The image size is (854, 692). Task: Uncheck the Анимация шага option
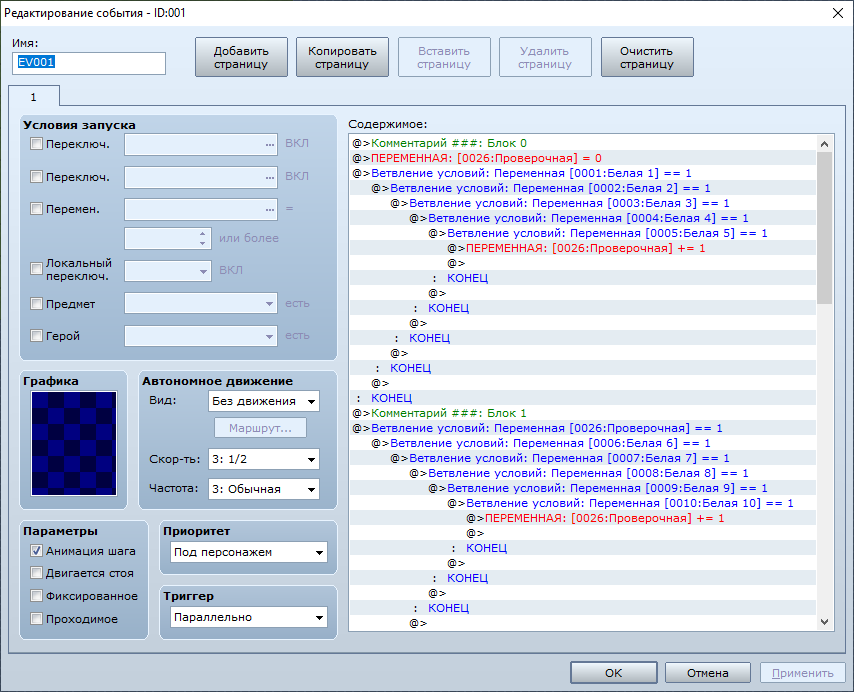(36, 551)
